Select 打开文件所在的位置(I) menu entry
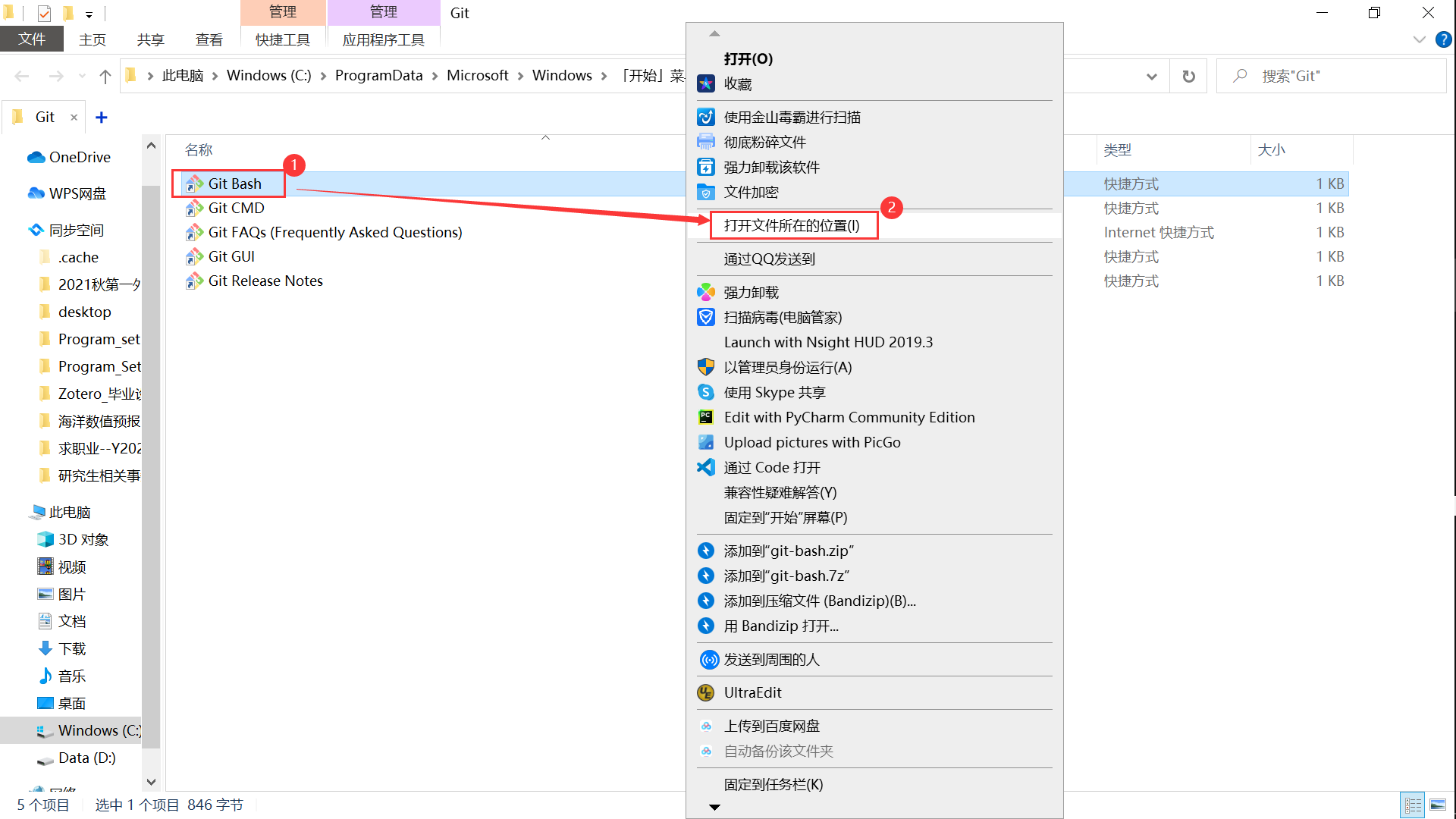Screen dimensions: 1456x819 coord(792,225)
